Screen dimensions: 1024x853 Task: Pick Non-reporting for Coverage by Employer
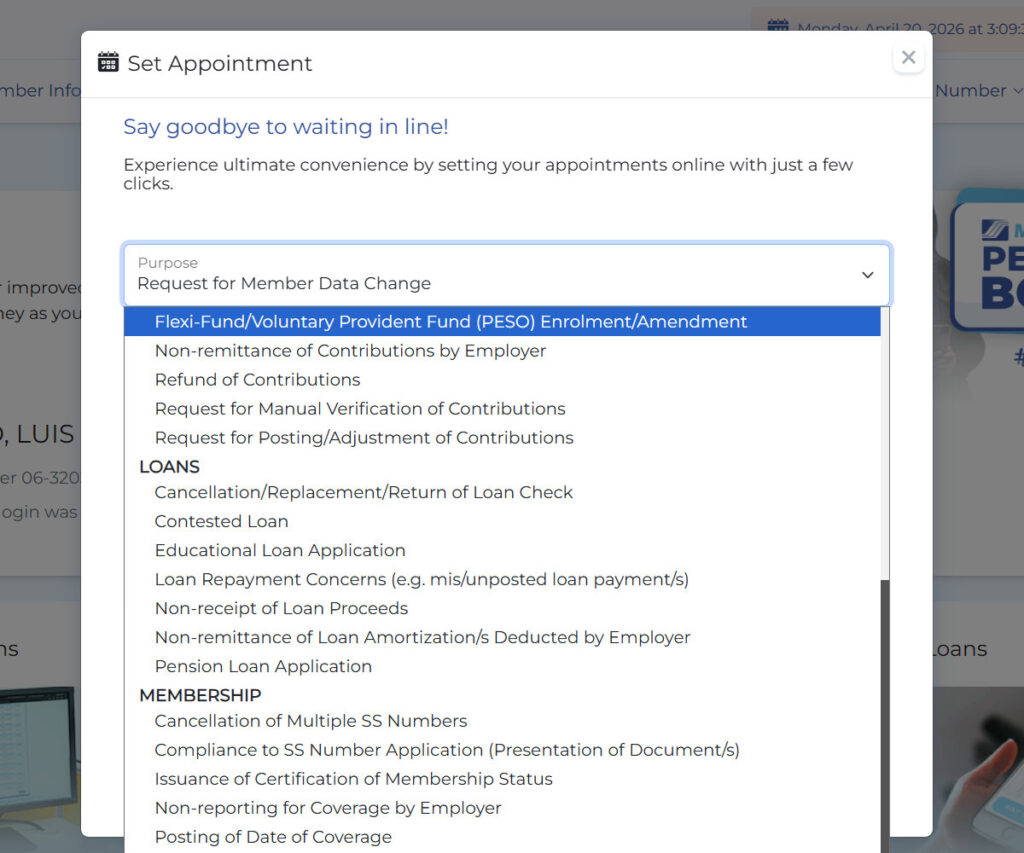tap(502, 808)
